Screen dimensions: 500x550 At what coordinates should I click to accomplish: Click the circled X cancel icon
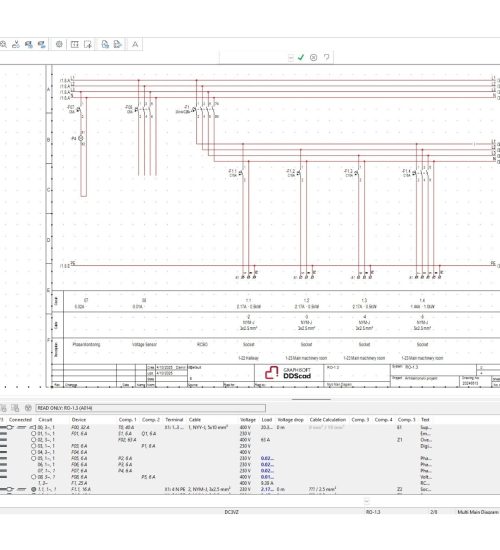coord(313,58)
